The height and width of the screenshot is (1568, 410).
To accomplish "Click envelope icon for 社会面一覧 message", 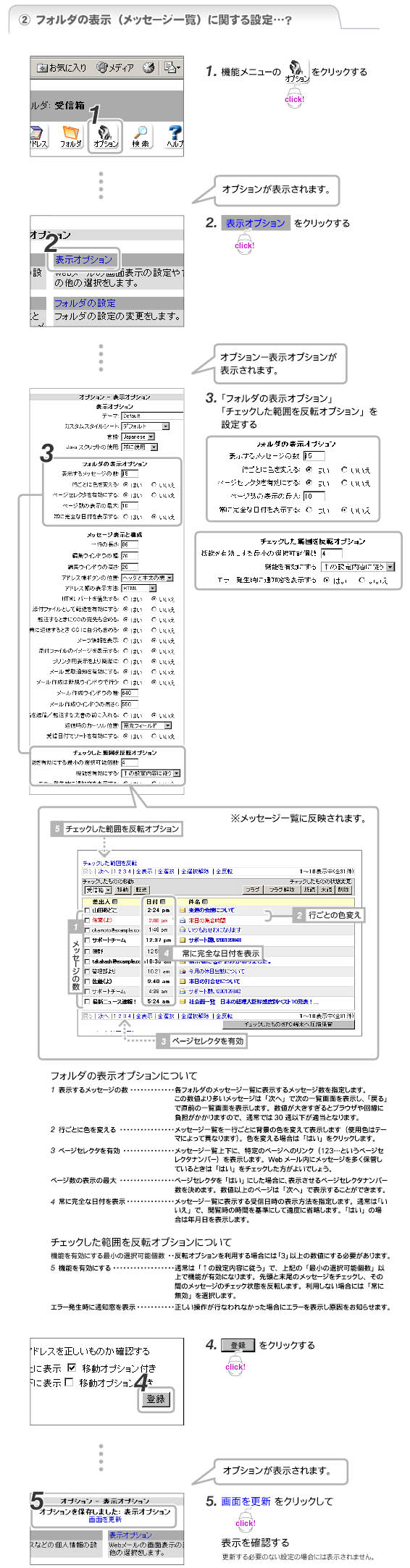I will pyautogui.click(x=183, y=1001).
